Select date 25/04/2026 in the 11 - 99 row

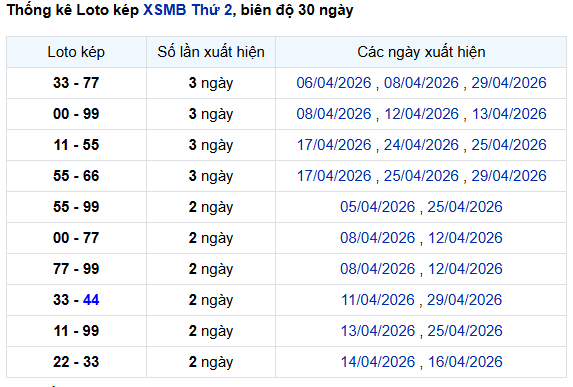click(x=465, y=331)
